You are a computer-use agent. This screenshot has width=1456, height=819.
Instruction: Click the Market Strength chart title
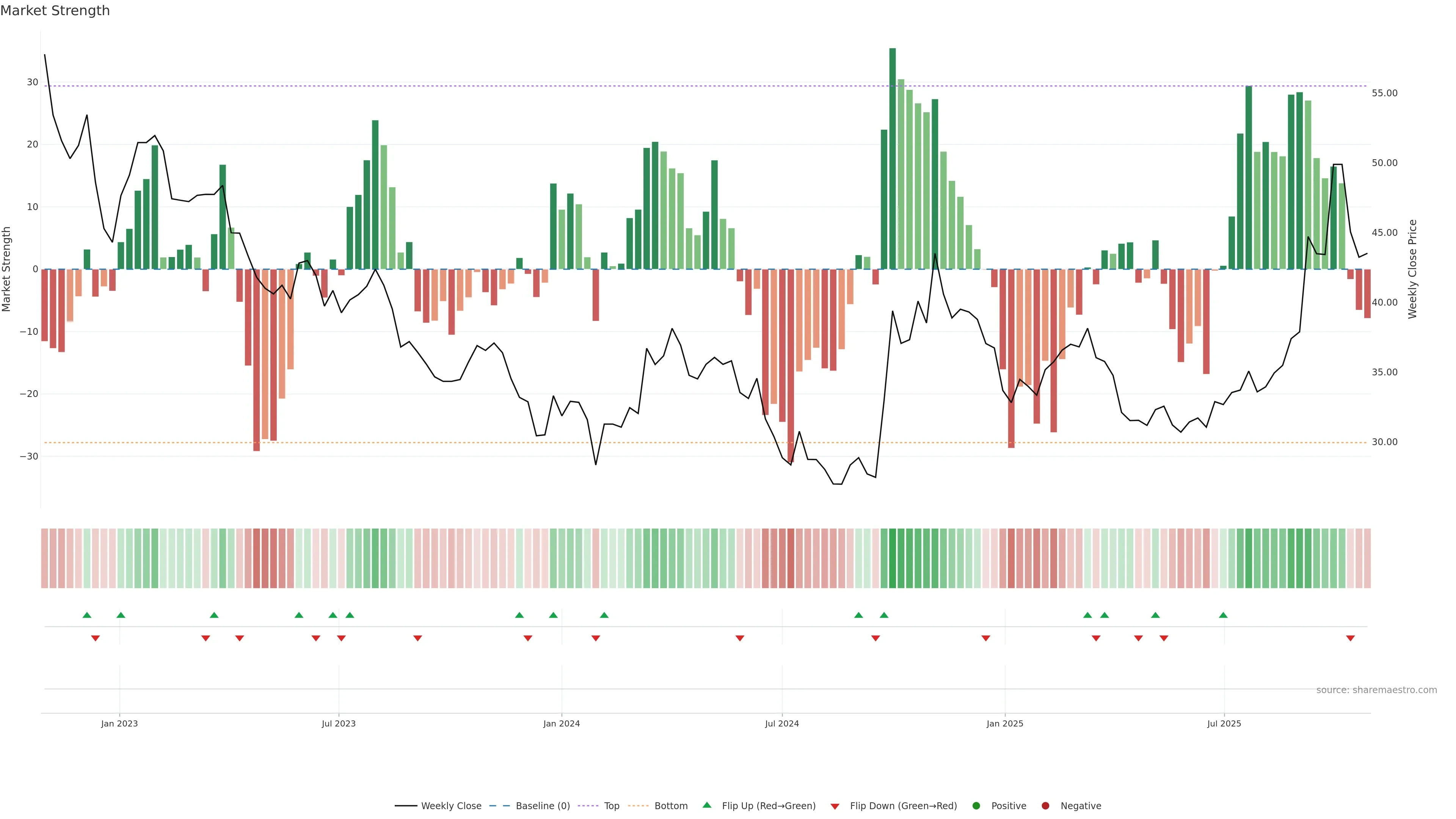pos(55,11)
